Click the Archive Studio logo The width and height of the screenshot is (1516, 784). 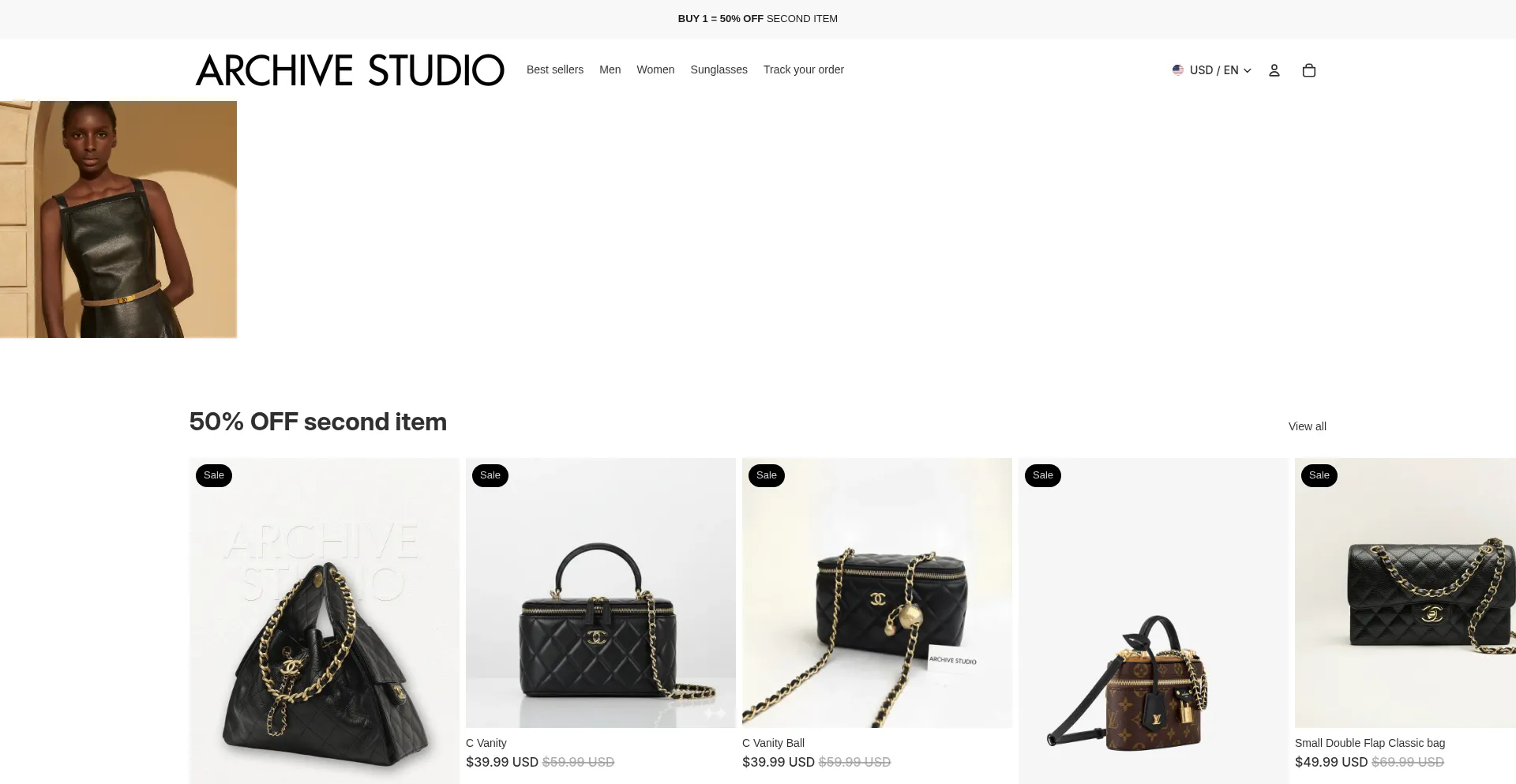350,70
